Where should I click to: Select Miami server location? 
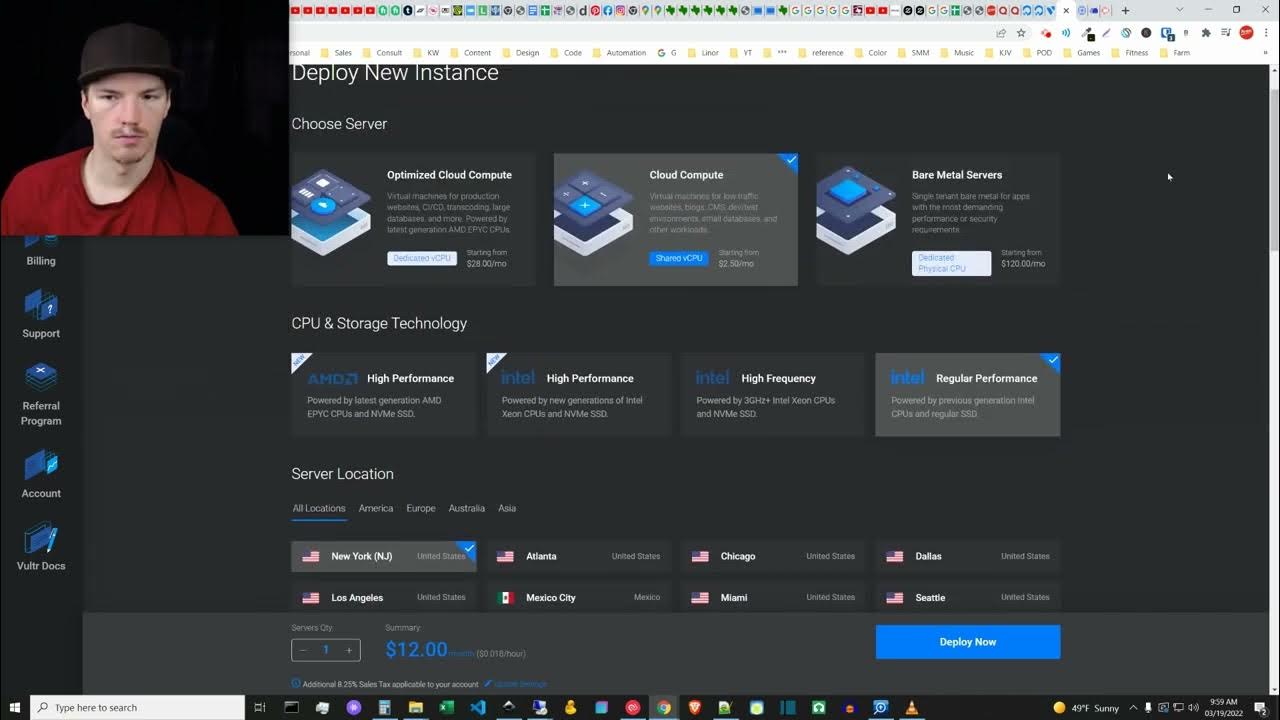tap(772, 597)
